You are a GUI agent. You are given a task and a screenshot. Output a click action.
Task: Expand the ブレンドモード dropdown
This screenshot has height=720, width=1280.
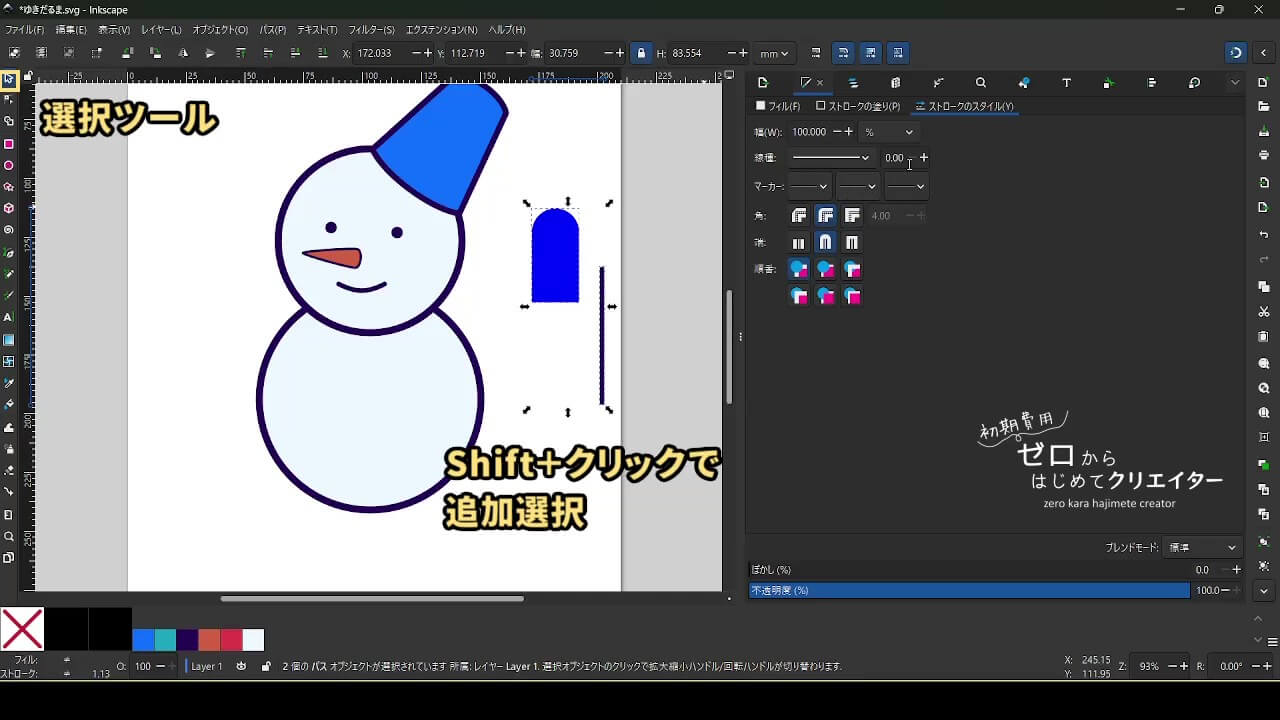click(x=1203, y=548)
